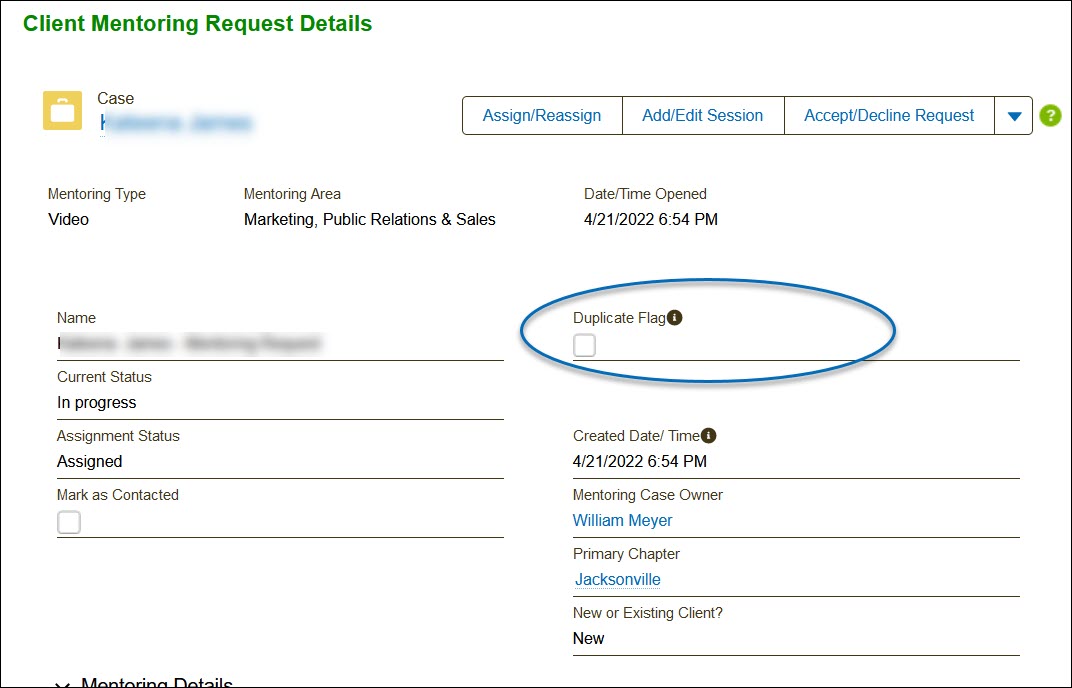Tick the Mark as Contacted checkbox
The height and width of the screenshot is (688, 1072).
pyautogui.click(x=69, y=522)
